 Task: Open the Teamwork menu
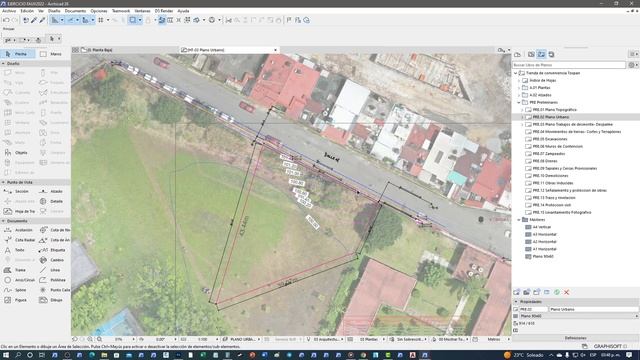pyautogui.click(x=121, y=11)
